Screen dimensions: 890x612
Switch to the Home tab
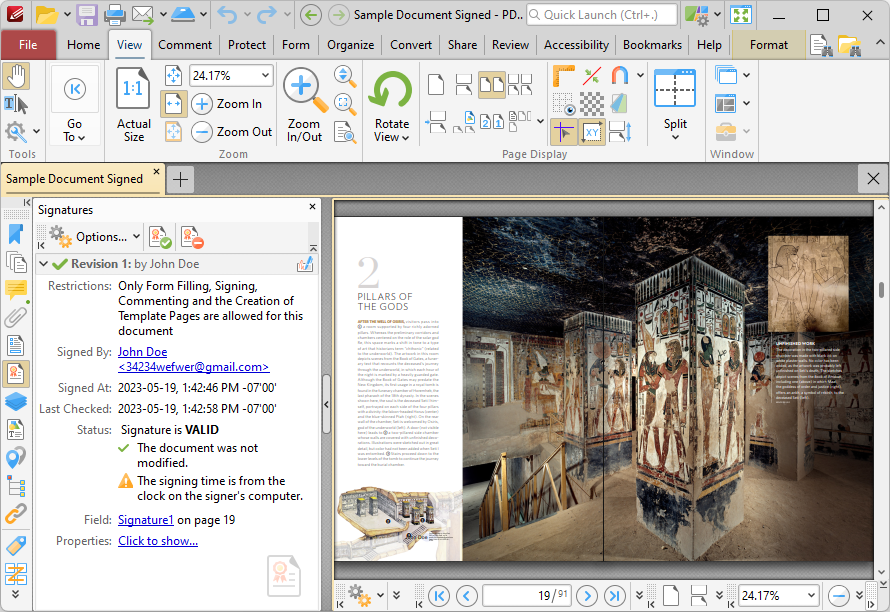tap(83, 45)
